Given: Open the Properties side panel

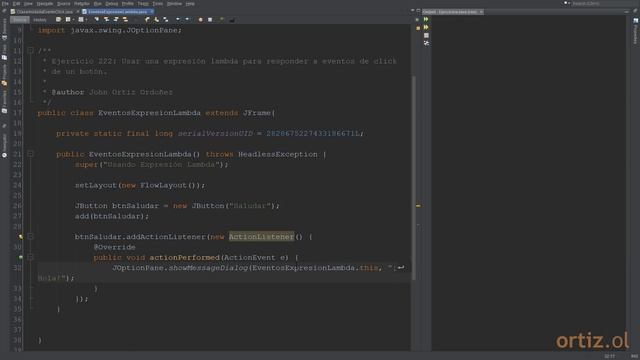Looking at the screenshot, I should (636, 31).
